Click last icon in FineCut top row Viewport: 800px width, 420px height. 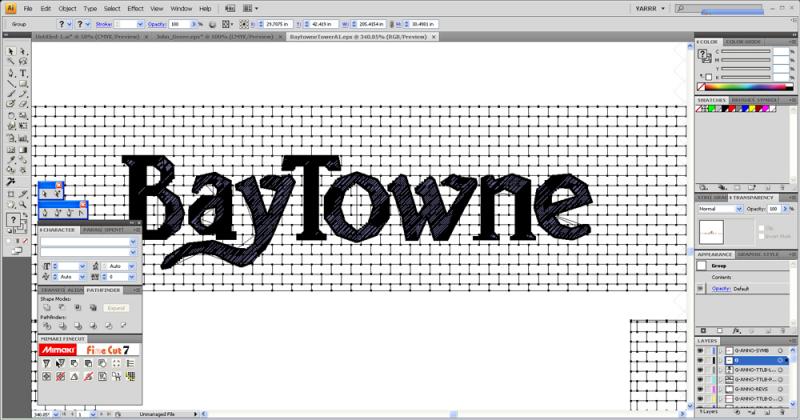pyautogui.click(x=130, y=363)
